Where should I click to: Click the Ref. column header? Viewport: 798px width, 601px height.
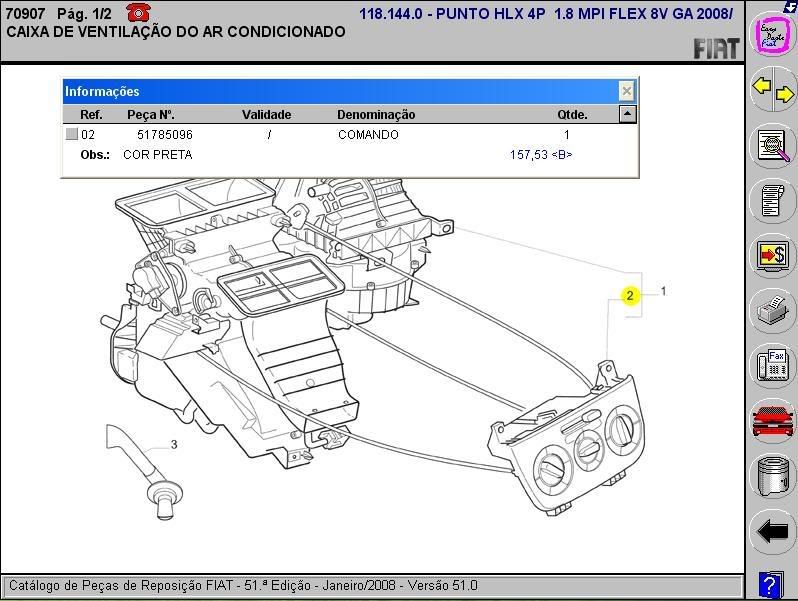[x=91, y=115]
